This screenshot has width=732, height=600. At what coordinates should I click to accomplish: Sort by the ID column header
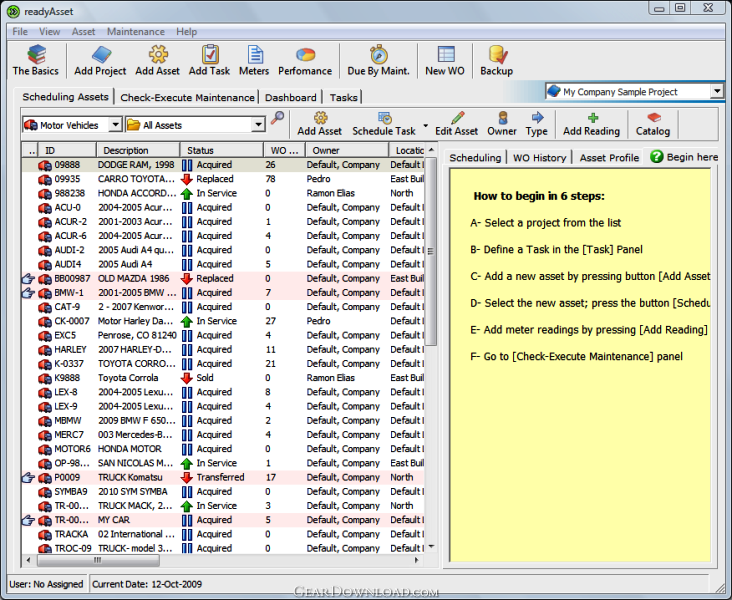point(67,150)
